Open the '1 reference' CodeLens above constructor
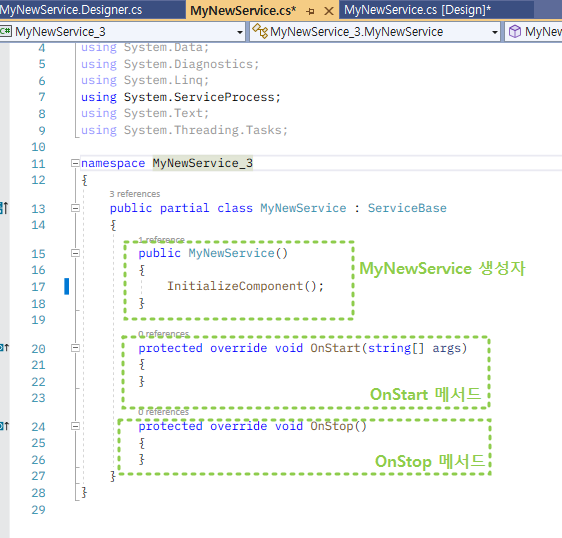 (x=162, y=239)
